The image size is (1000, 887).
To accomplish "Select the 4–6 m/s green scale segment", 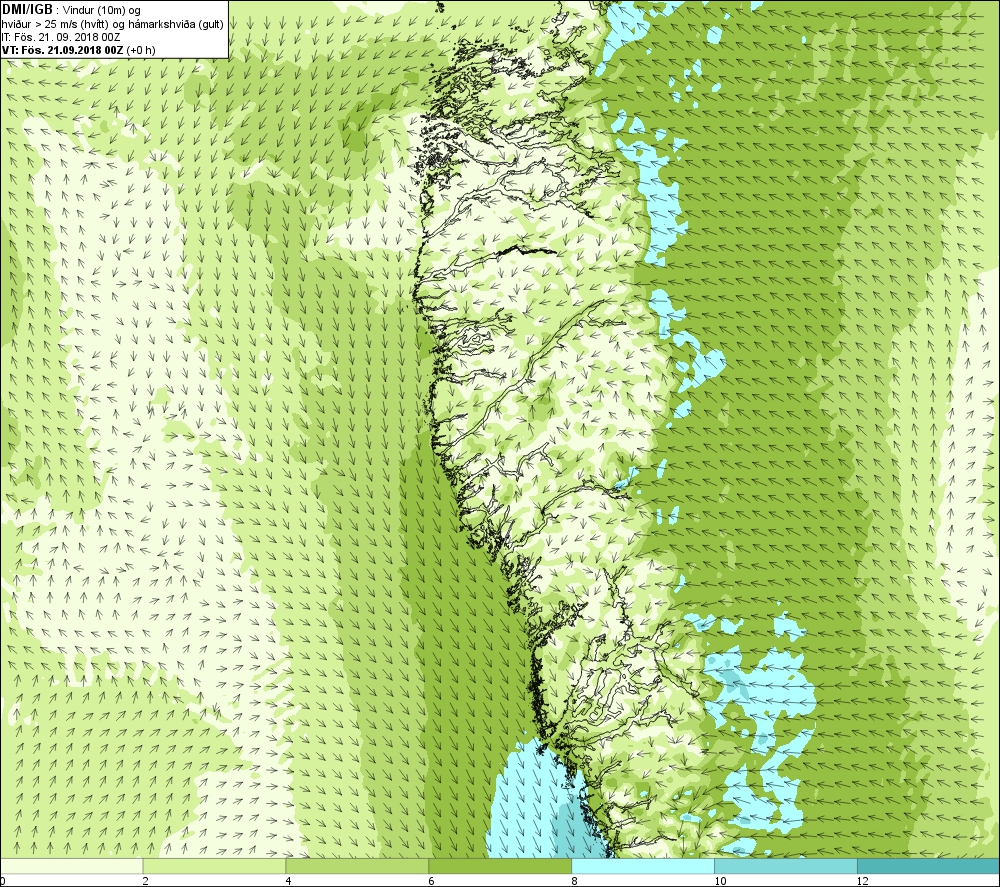I will 357,866.
